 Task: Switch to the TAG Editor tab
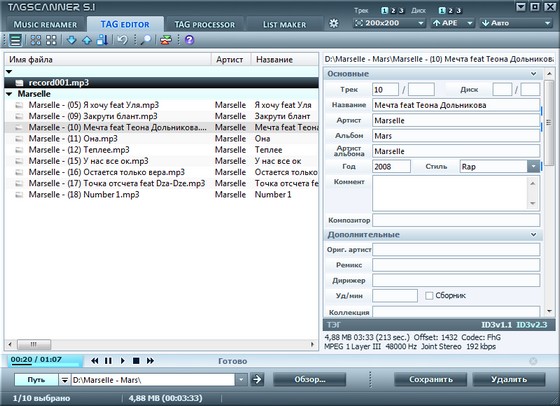125,24
